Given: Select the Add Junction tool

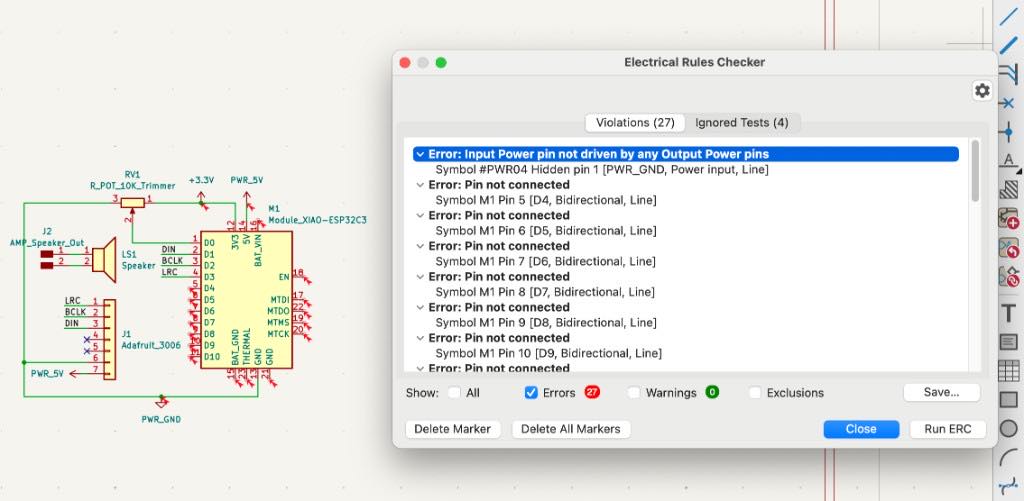Looking at the screenshot, I should coord(1009,132).
